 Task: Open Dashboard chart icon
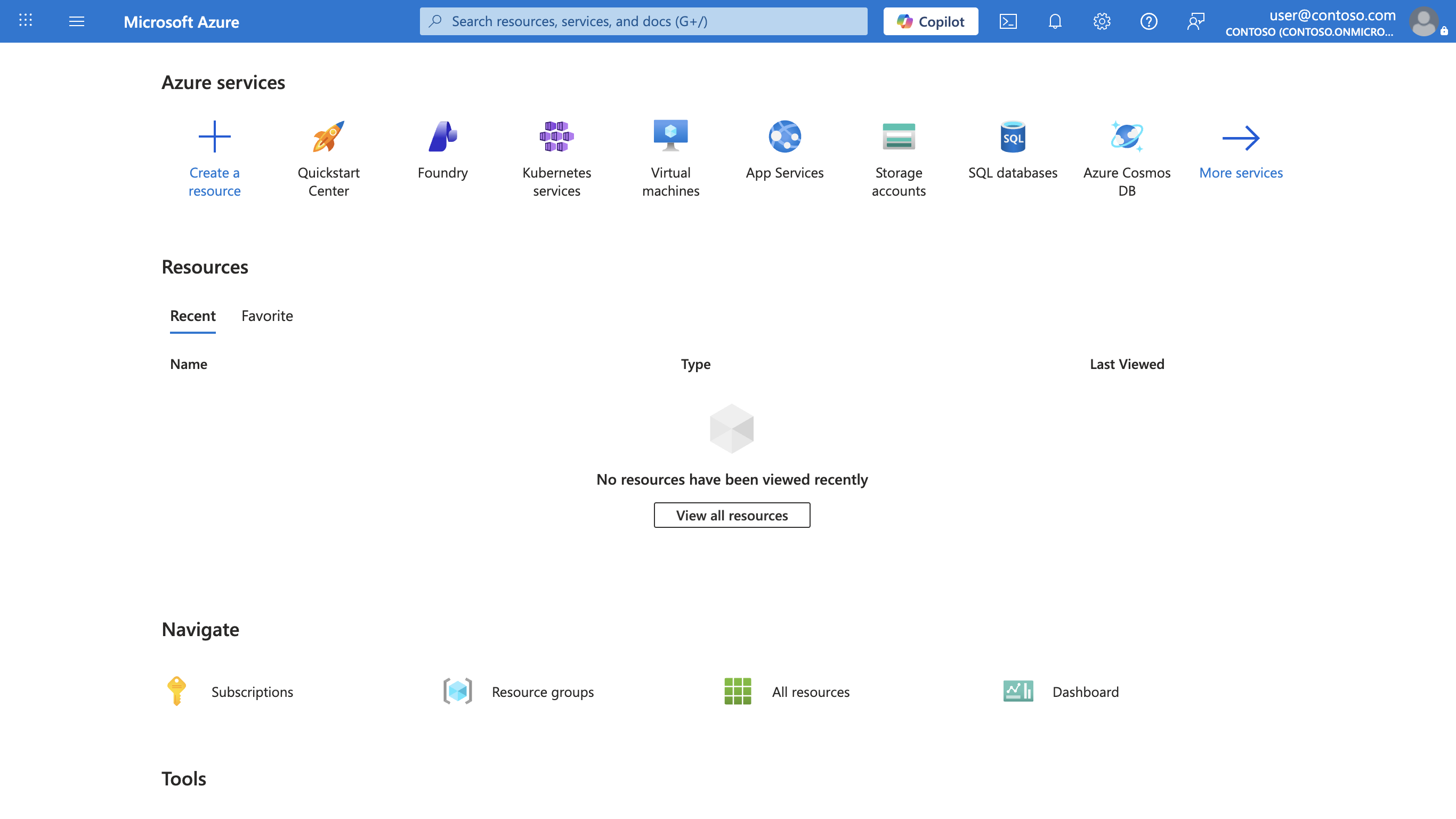pyautogui.click(x=1018, y=691)
